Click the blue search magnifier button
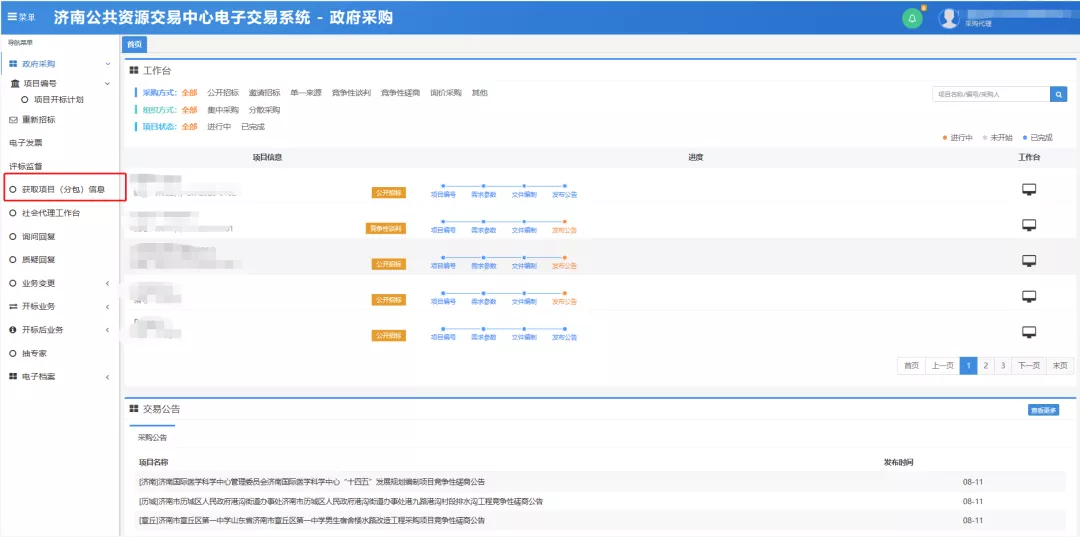 click(1058, 94)
